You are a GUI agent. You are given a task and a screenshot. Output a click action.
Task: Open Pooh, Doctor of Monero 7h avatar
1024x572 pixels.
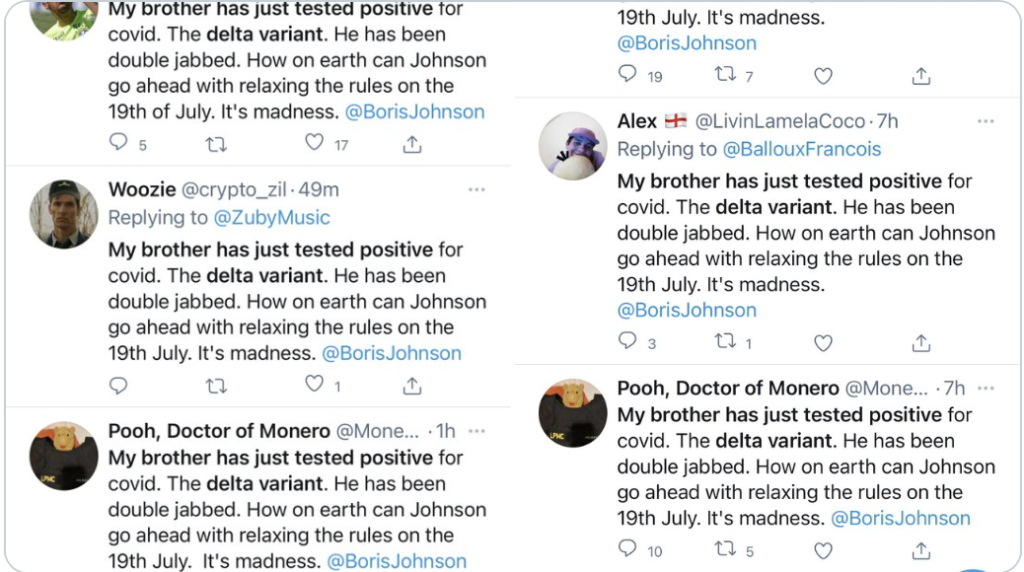click(x=573, y=413)
